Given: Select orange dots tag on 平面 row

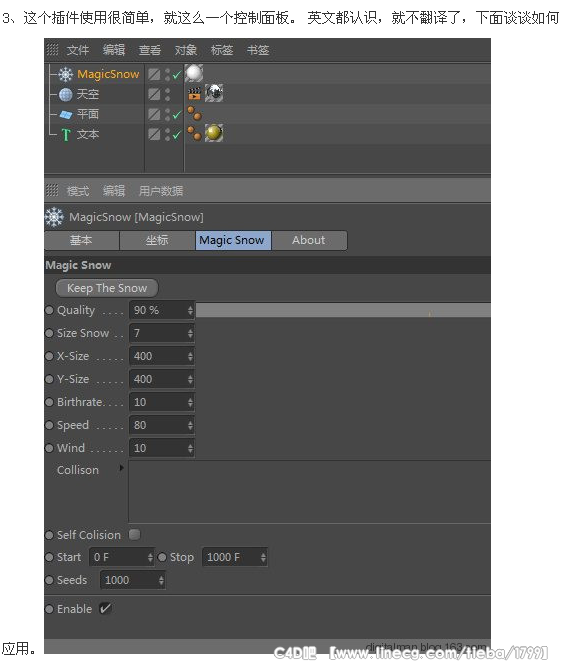Looking at the screenshot, I should coord(194,114).
